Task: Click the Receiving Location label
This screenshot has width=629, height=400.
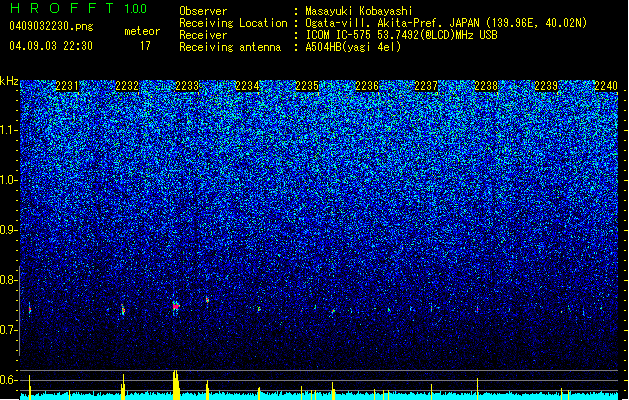Action: click(x=233, y=23)
